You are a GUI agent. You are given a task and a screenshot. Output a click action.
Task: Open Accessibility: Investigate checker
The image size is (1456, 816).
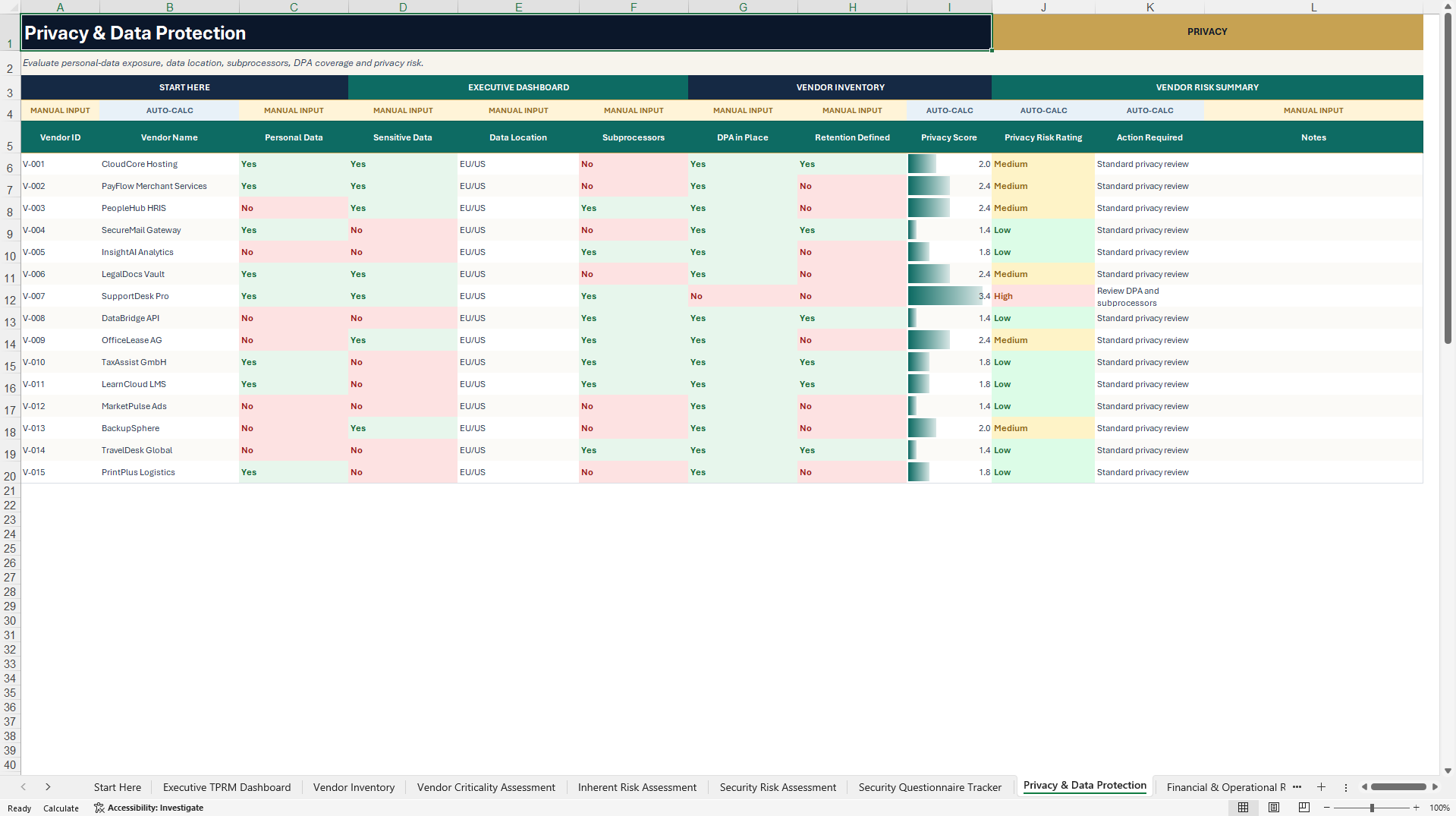tap(149, 808)
